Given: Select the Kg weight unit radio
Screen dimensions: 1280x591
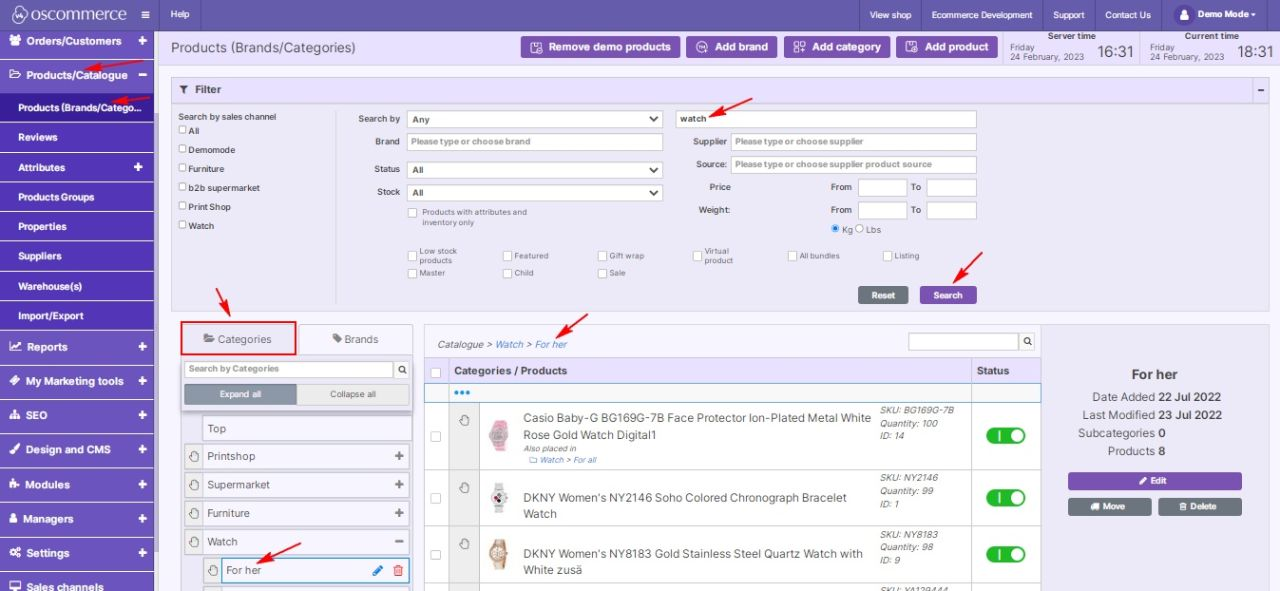Looking at the screenshot, I should coord(836,229).
